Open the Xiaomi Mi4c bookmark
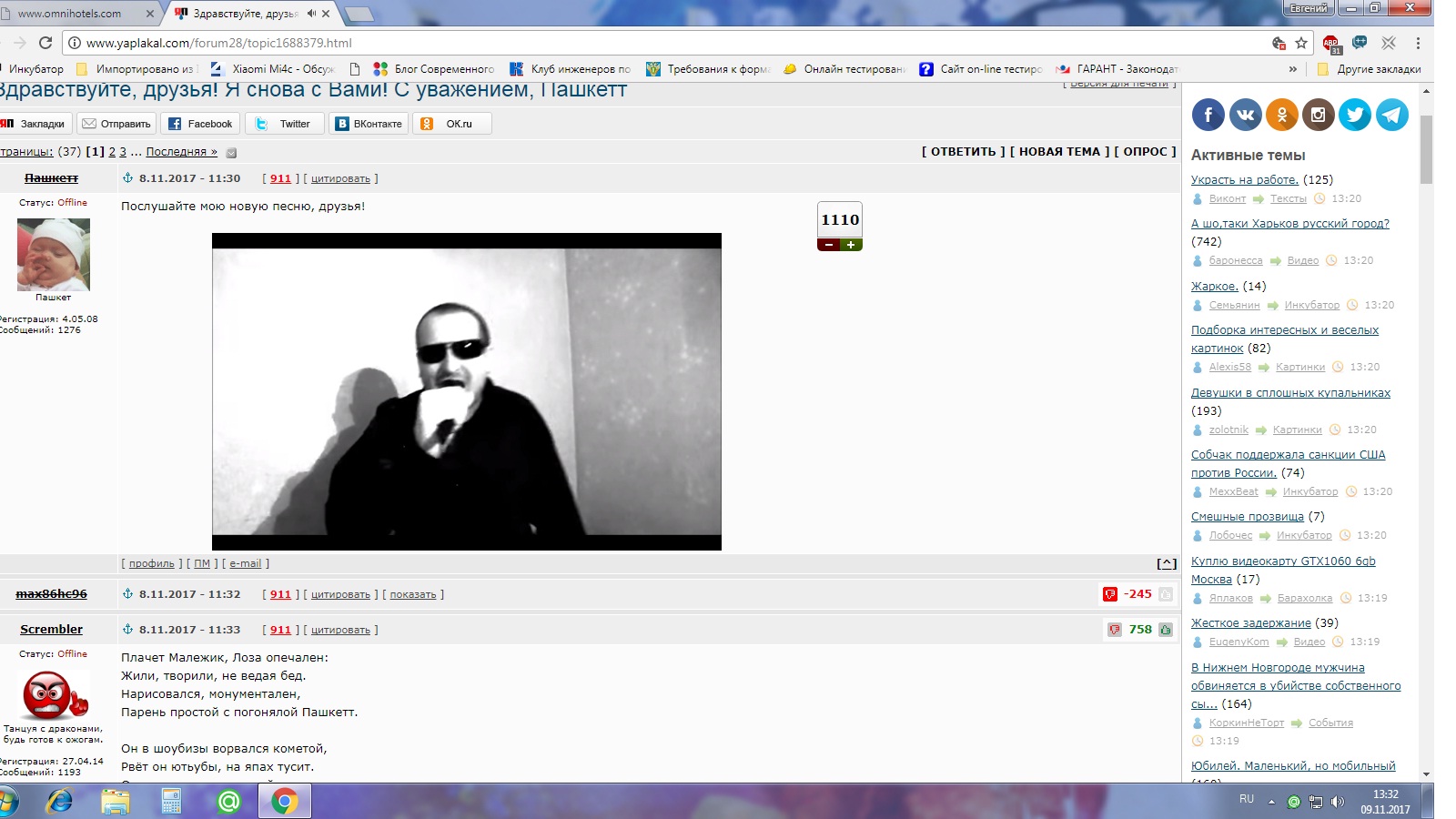Viewport: 1456px width, 819px height. click(272, 69)
